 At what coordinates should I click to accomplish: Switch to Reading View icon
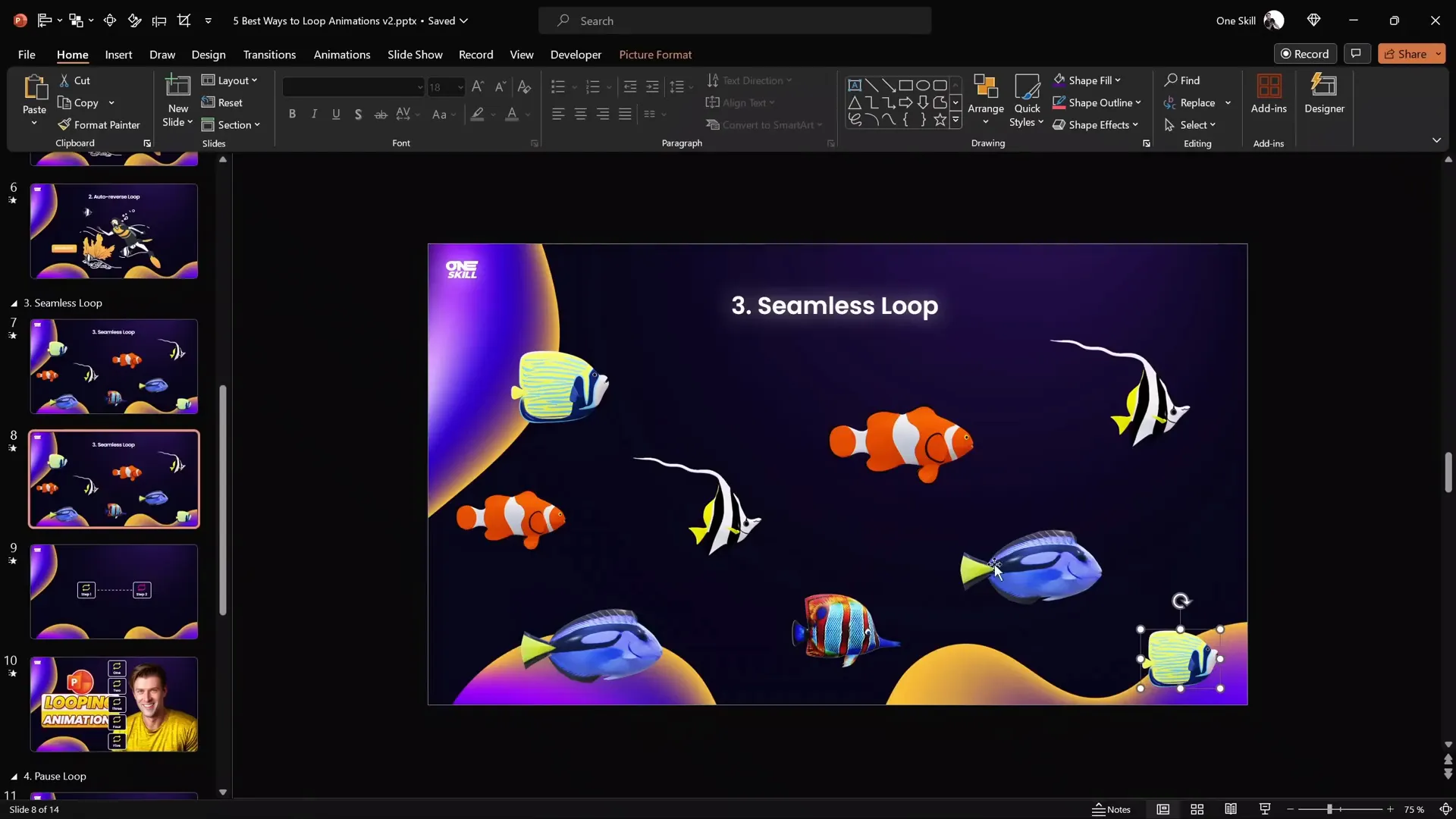point(1231,809)
